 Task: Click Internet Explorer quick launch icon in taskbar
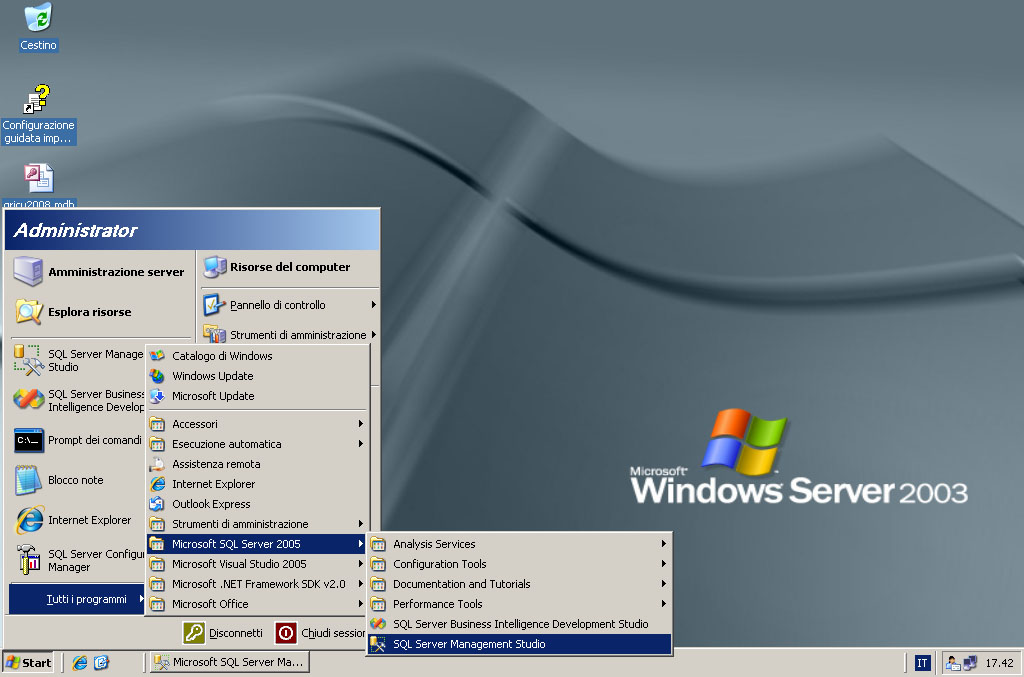pyautogui.click(x=80, y=662)
